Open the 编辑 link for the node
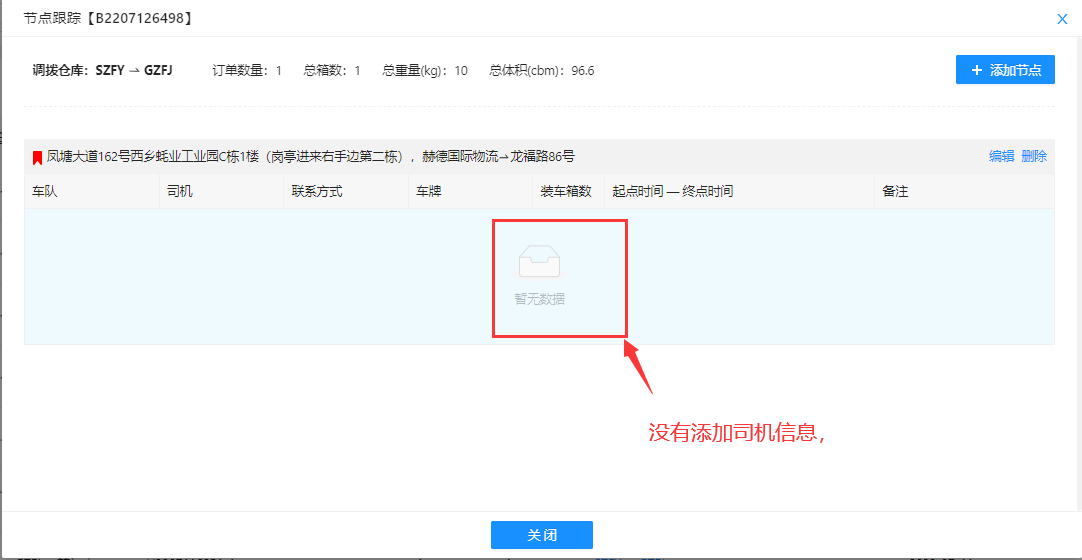 [x=1001, y=156]
